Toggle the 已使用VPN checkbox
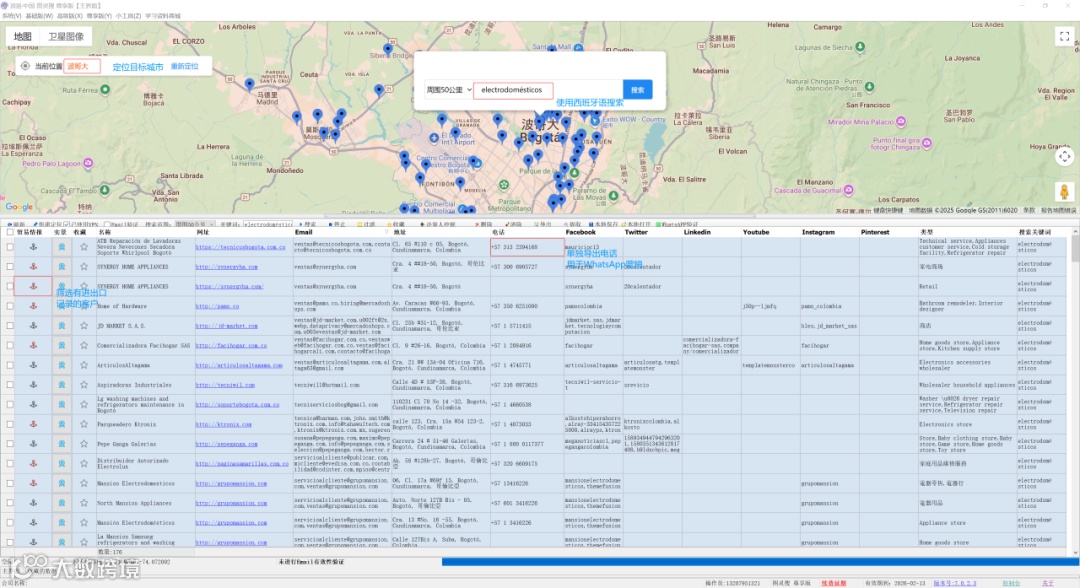1080x588 pixels. tap(67, 224)
